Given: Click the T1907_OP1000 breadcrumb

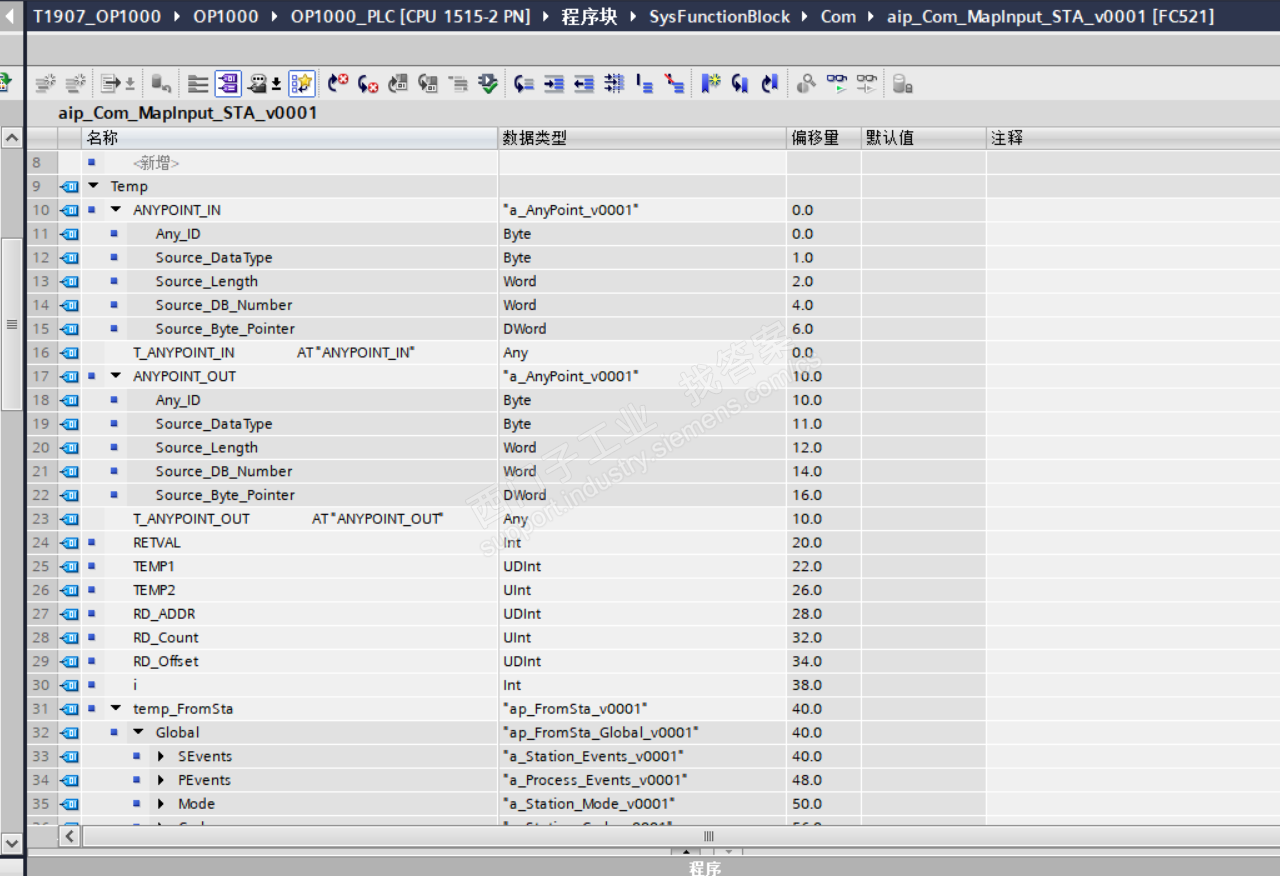Looking at the screenshot, I should click(97, 17).
